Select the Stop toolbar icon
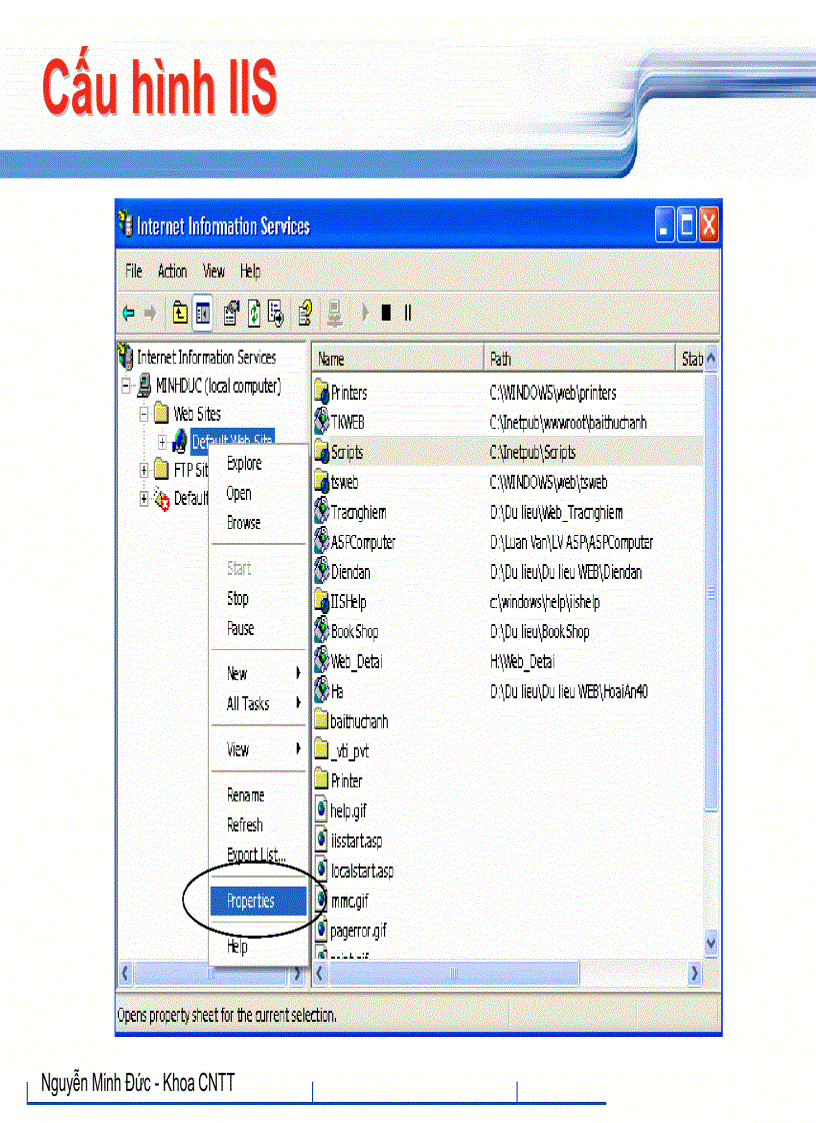Image resolution: width=816 pixels, height=1123 pixels. [387, 312]
